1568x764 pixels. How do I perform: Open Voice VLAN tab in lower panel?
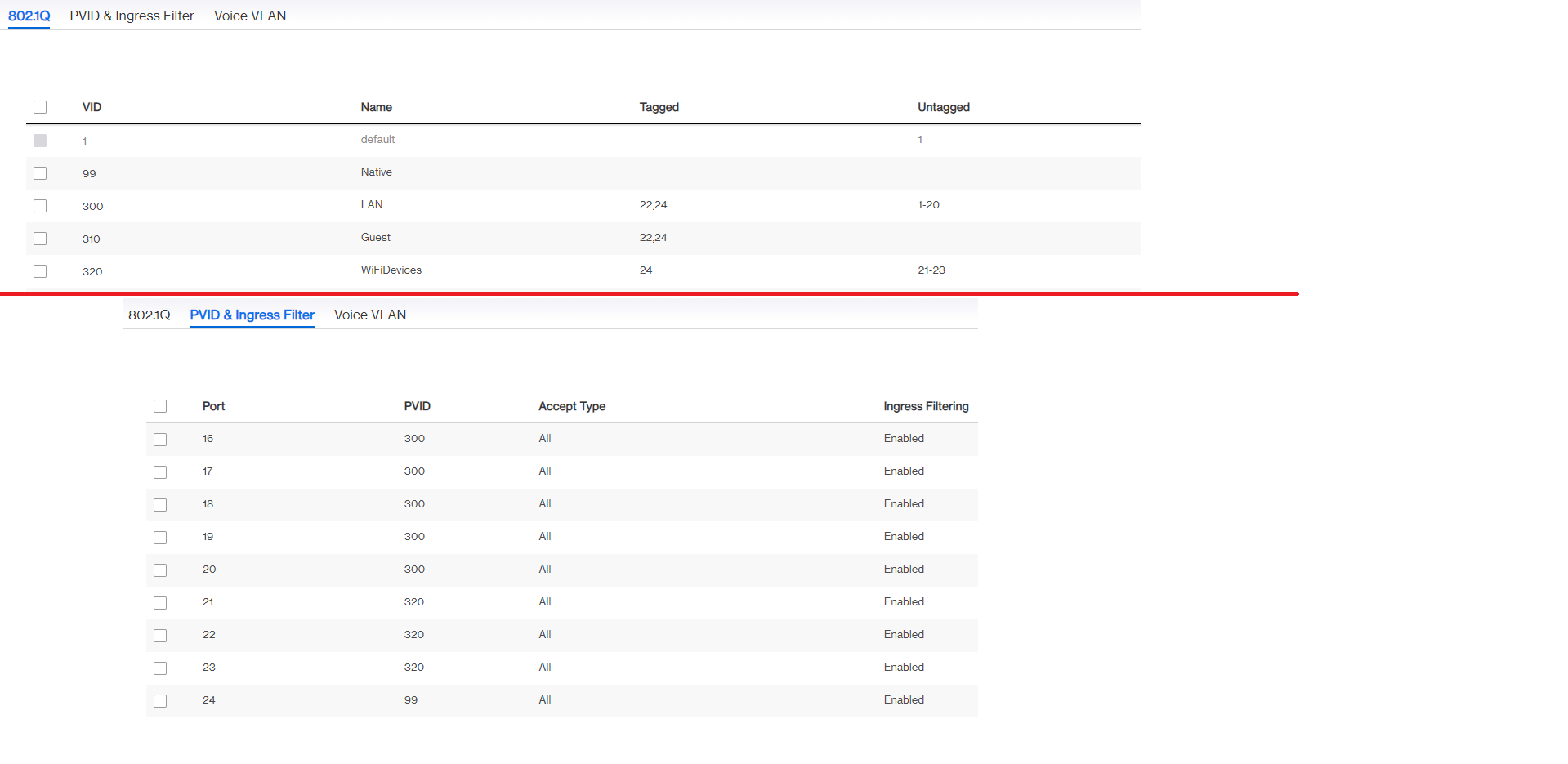tap(370, 315)
